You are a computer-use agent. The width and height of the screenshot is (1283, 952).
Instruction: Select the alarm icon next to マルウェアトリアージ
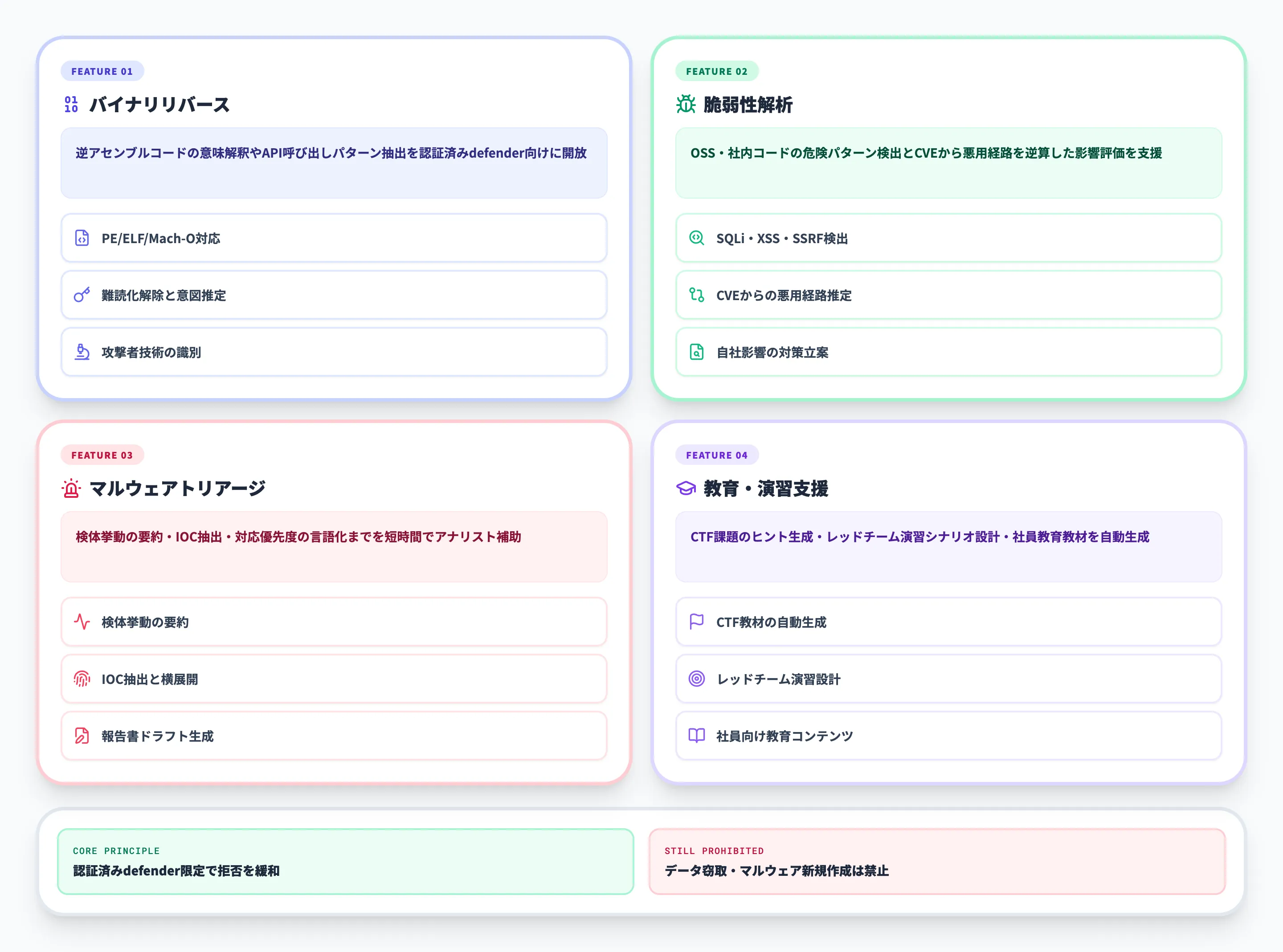coord(71,488)
